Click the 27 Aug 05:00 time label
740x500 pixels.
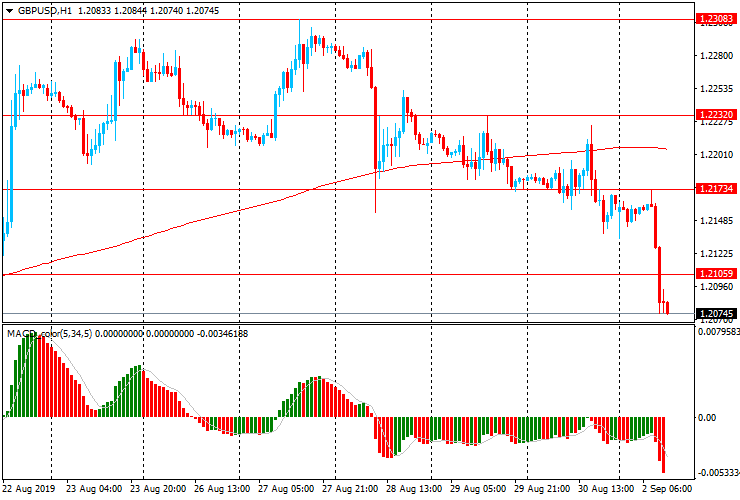point(286,489)
